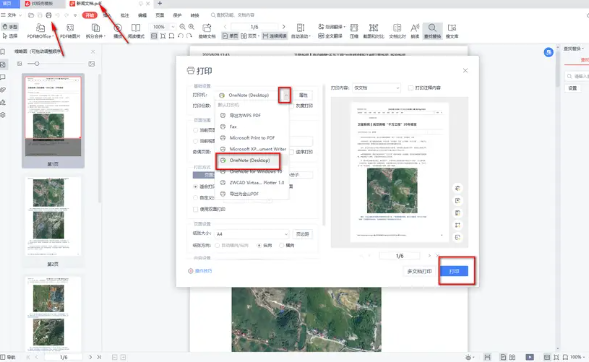Switch to 阅读模式 reading mode
This screenshot has width=589, height=362.
(136, 31)
